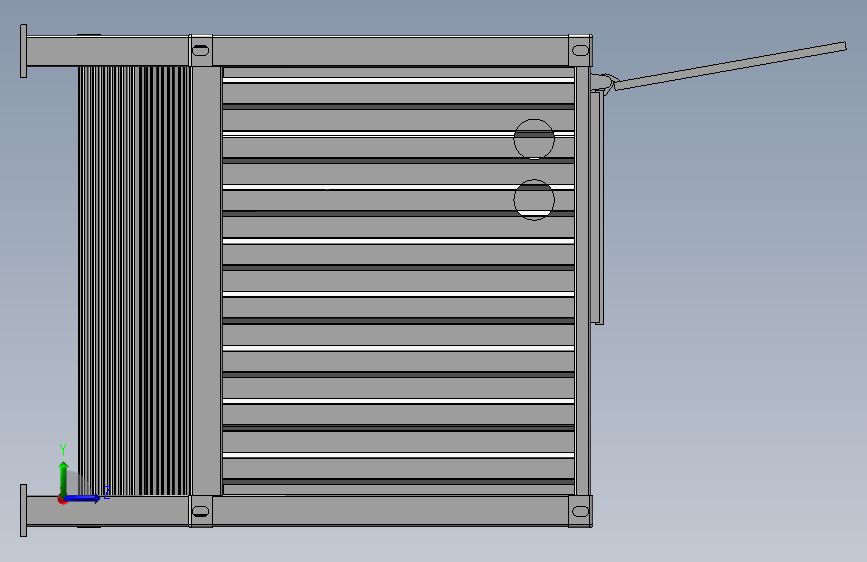Image resolution: width=867 pixels, height=562 pixels.
Task: Click the green Y axis arrow of the triad
Action: click(64, 478)
